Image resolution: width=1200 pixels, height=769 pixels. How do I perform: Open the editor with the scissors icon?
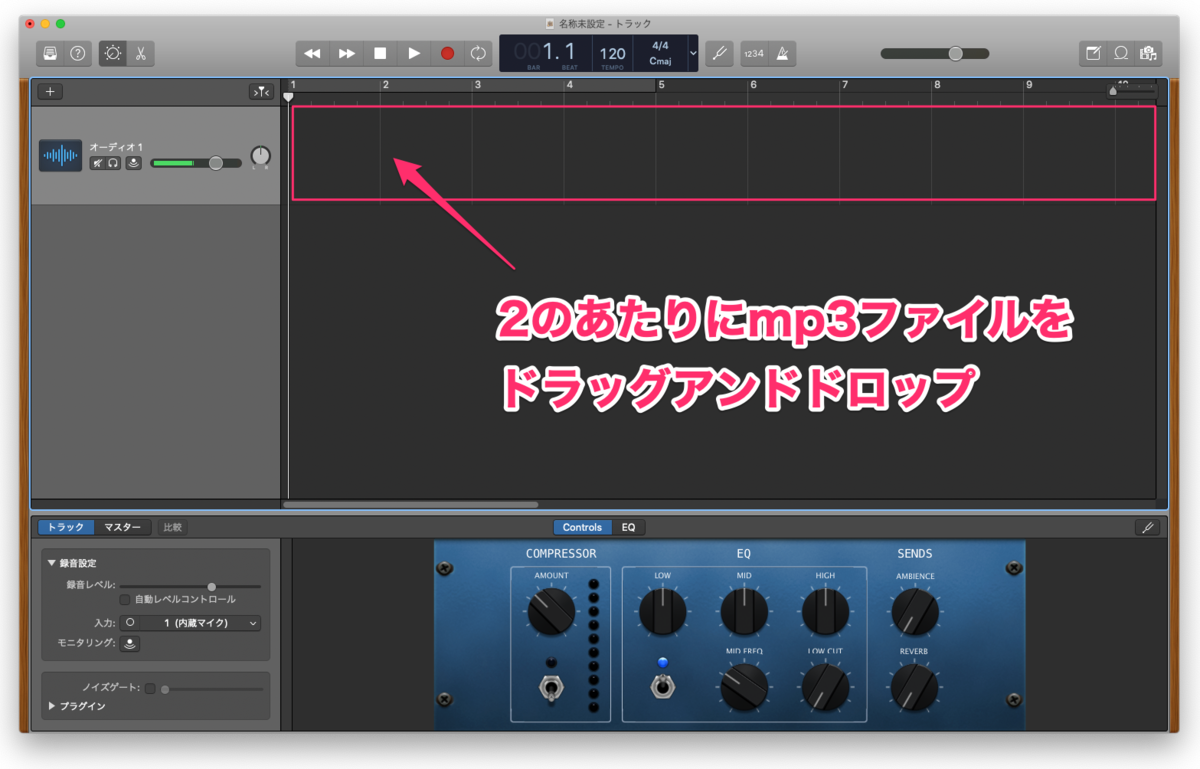tap(140, 53)
